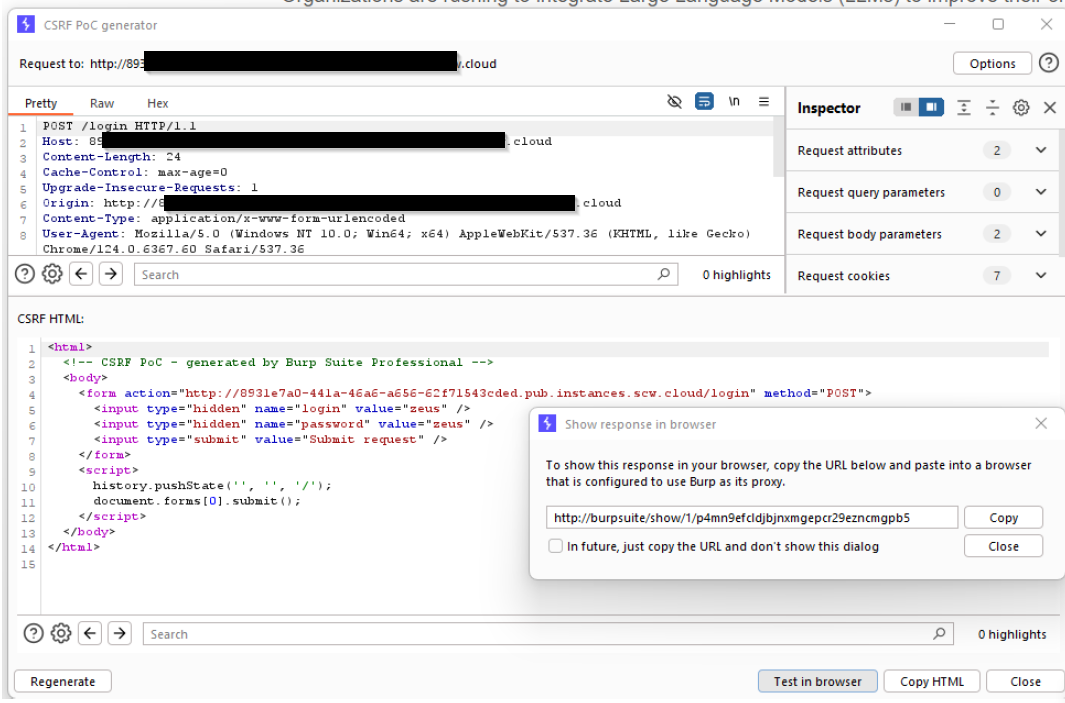Viewport: 1065px width, 703px height.
Task: Select the Raw tab
Action: click(x=102, y=103)
